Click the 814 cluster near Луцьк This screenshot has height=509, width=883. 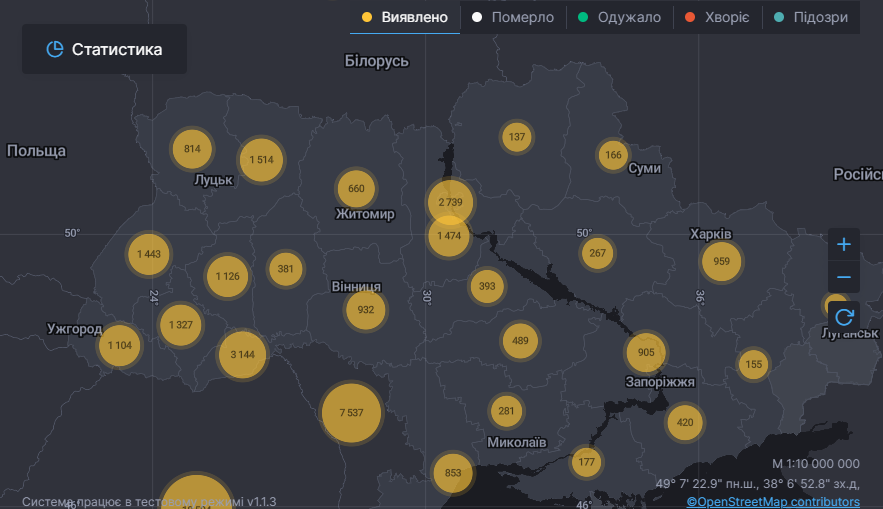pyautogui.click(x=192, y=149)
